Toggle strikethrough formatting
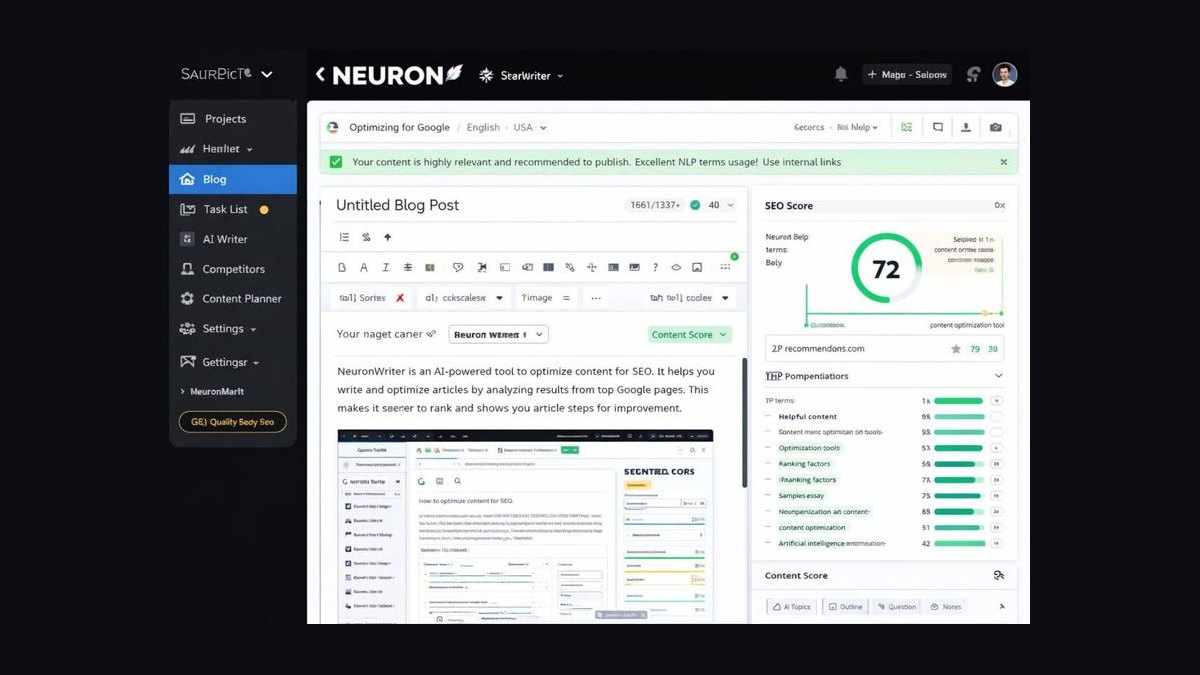 click(407, 267)
